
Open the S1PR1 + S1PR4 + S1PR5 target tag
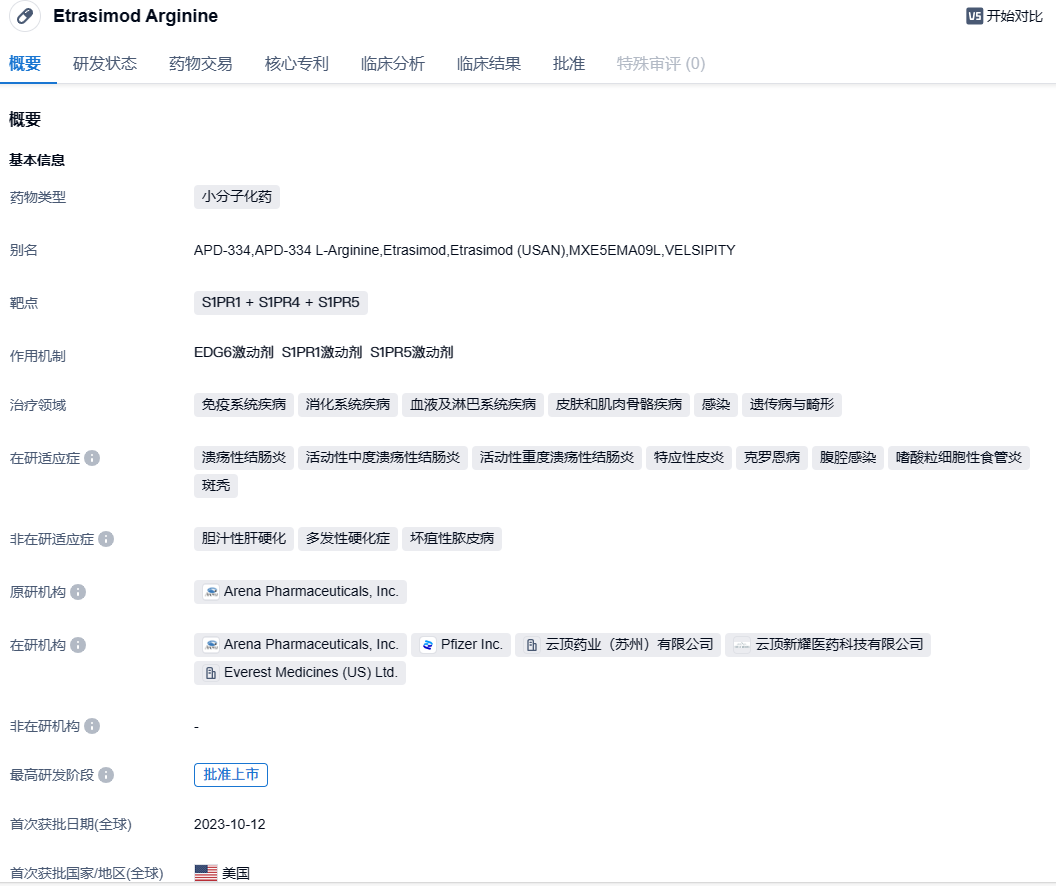pyautogui.click(x=280, y=302)
